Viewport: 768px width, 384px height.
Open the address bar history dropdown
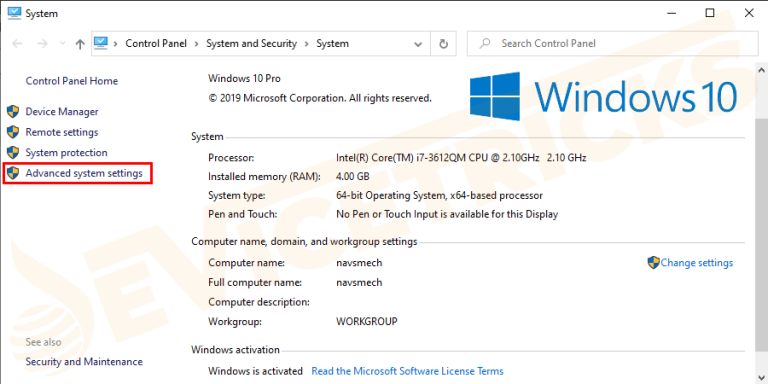click(x=418, y=44)
